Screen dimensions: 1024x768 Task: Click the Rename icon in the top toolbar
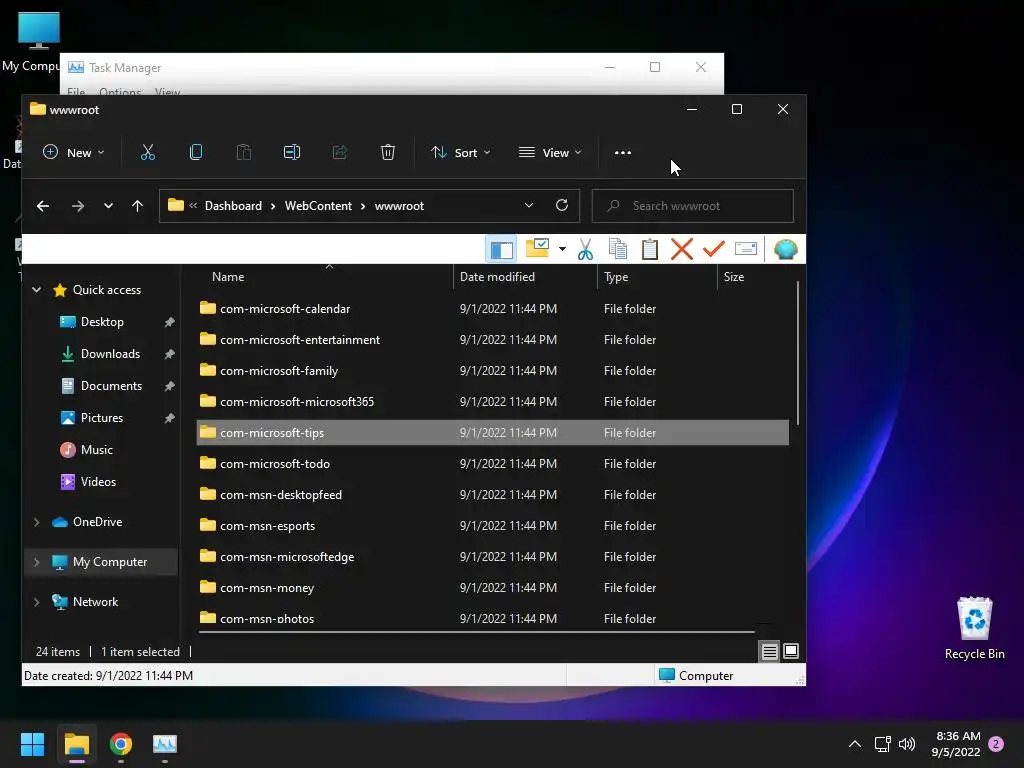[291, 152]
